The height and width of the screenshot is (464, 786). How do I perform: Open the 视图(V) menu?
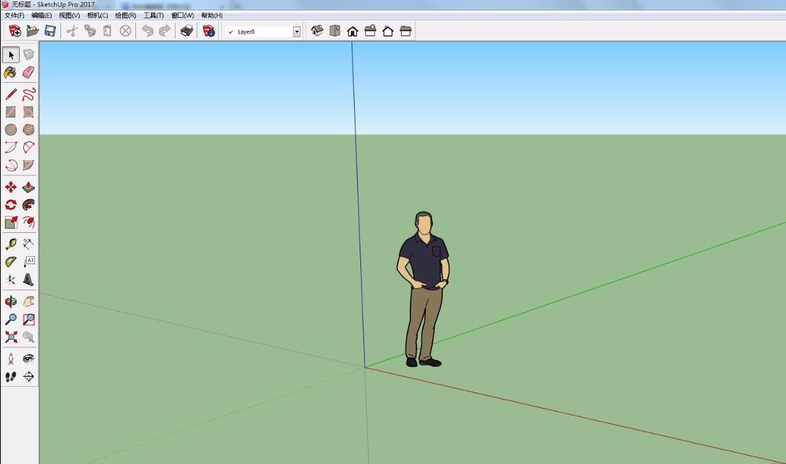(x=70, y=16)
